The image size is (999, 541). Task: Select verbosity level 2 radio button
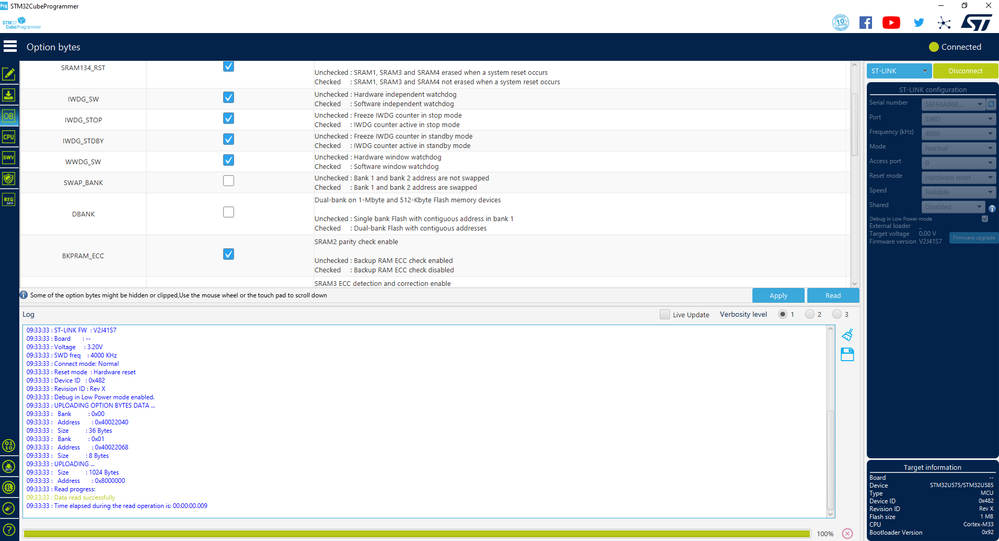(x=809, y=314)
